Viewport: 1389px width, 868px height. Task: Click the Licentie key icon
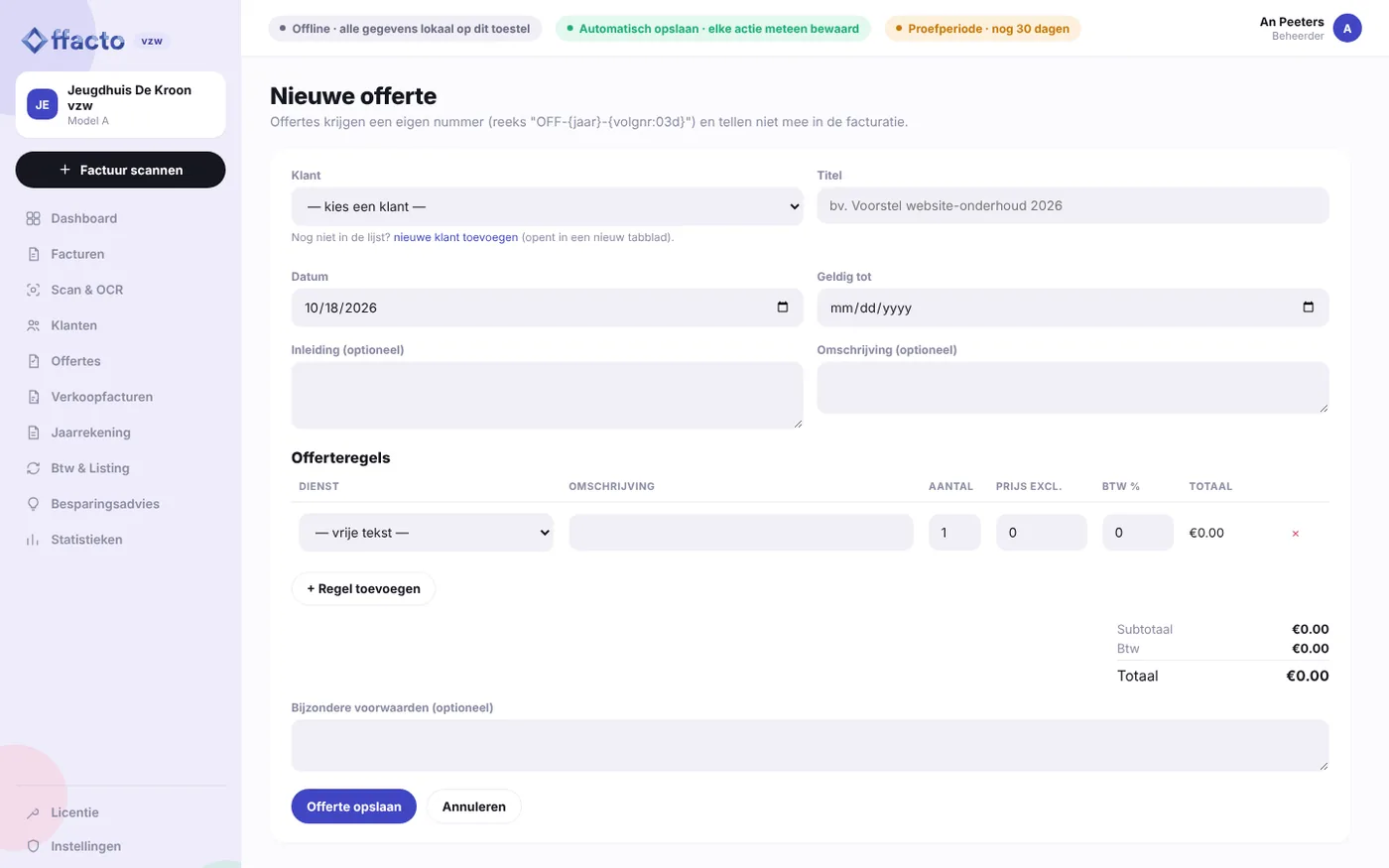pyautogui.click(x=33, y=812)
